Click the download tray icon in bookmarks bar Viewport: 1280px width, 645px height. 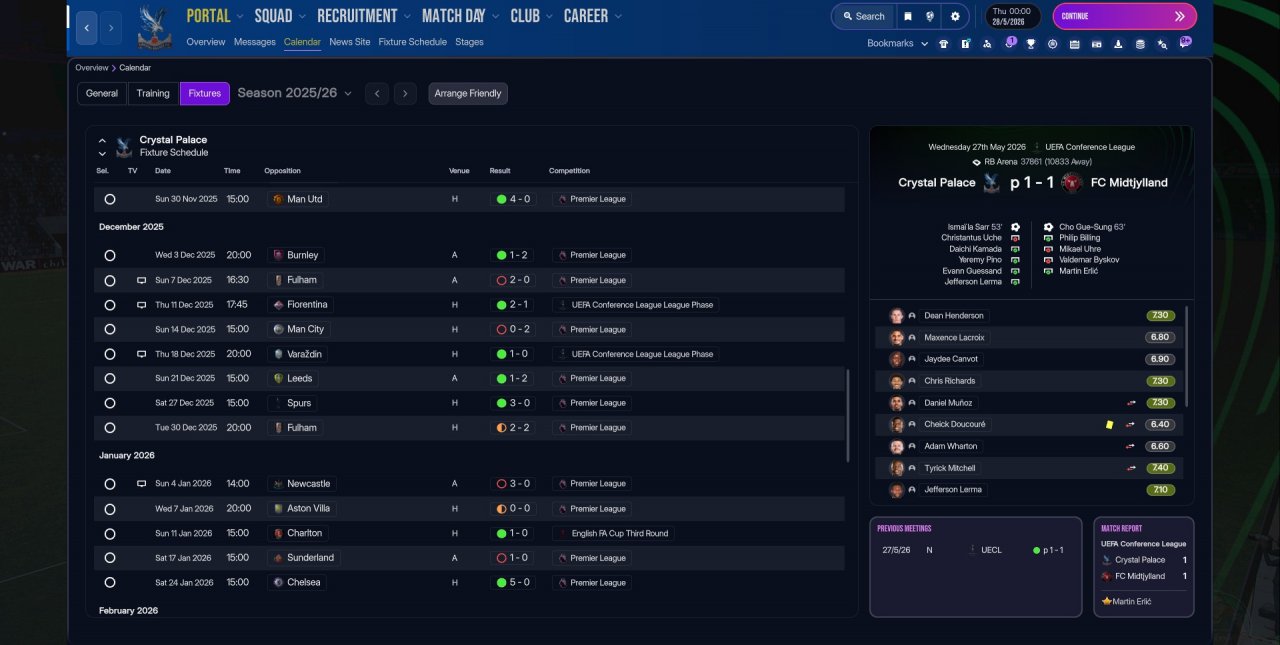[x=1118, y=44]
